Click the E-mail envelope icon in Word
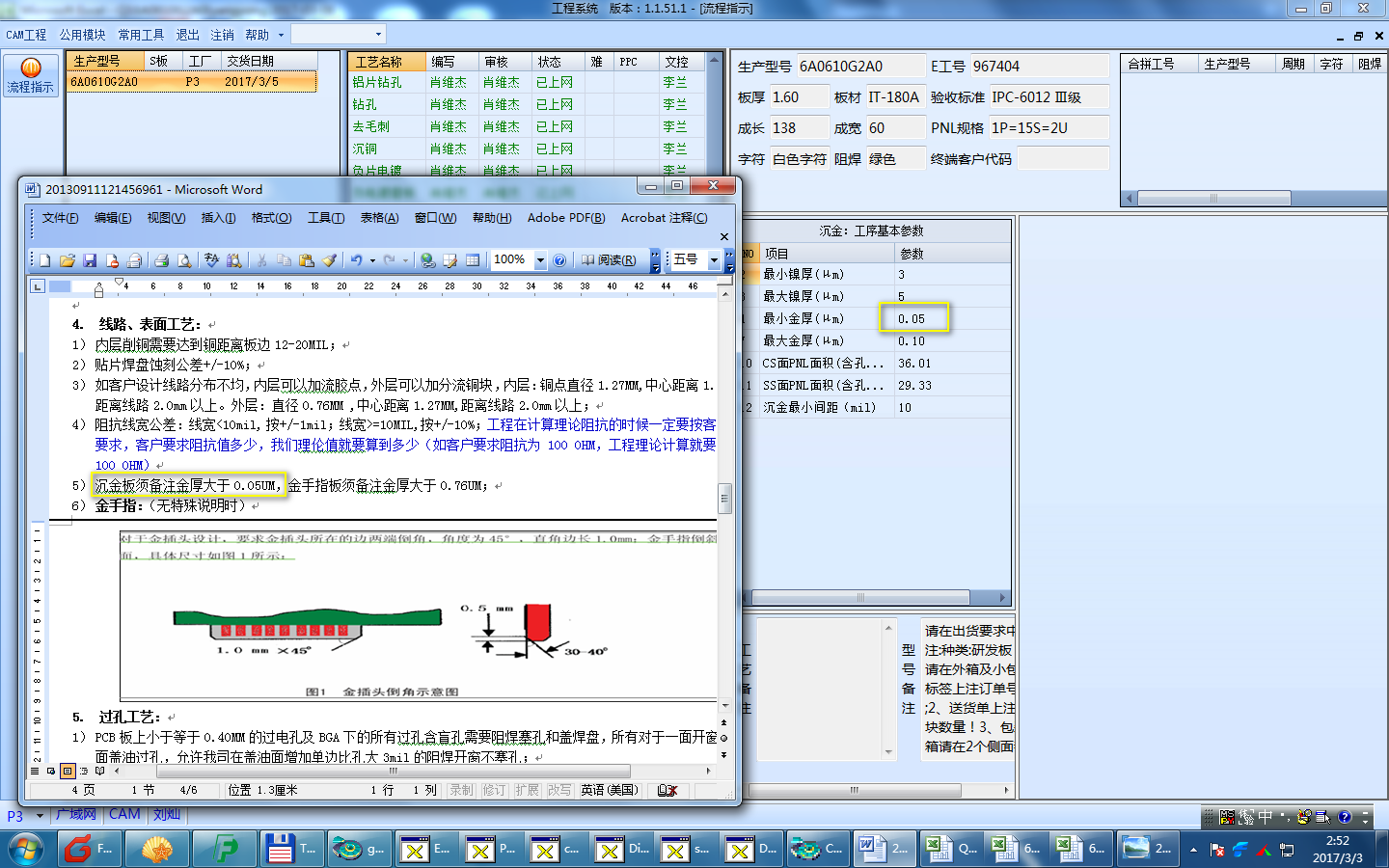 (135, 260)
